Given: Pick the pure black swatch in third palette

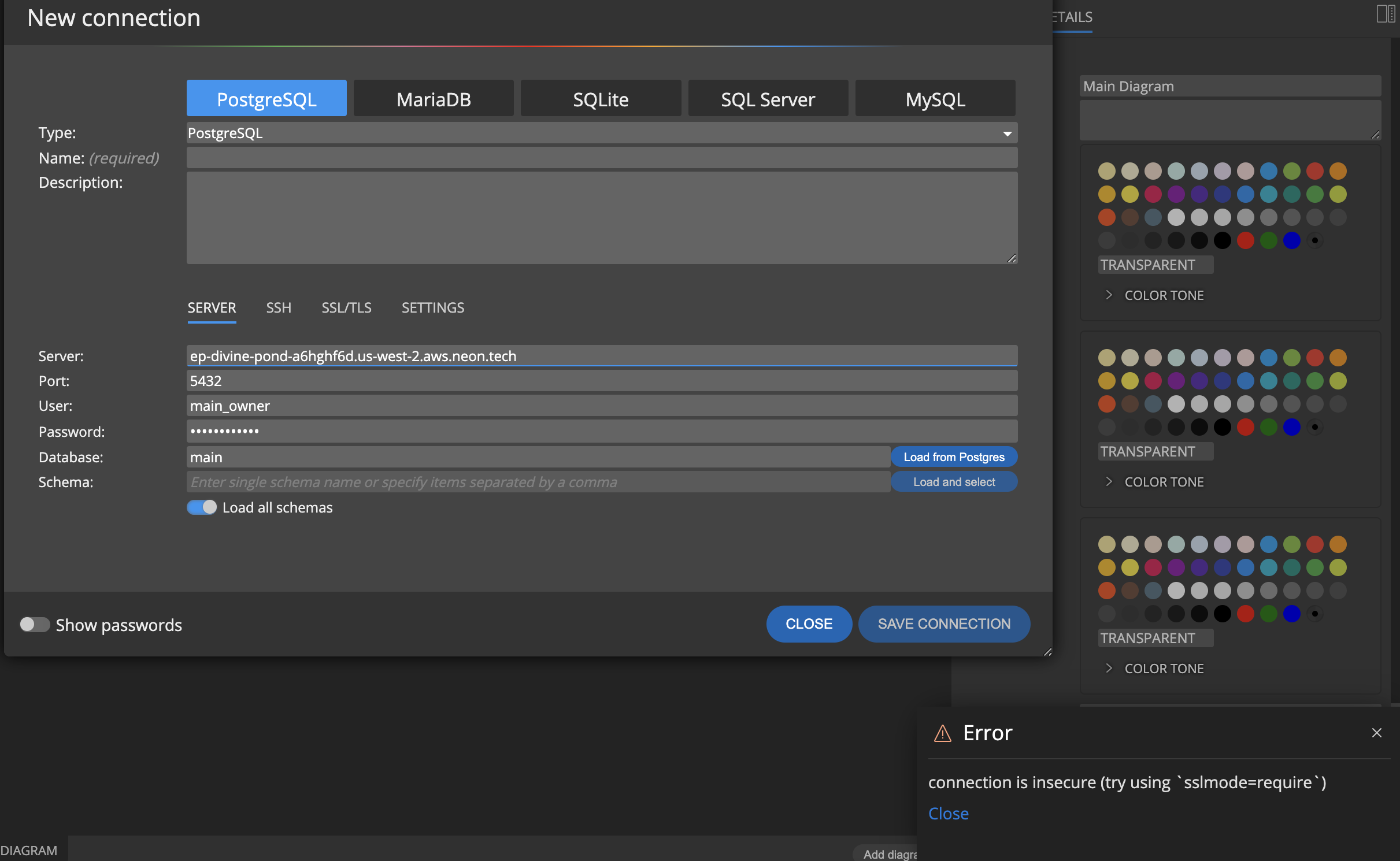Looking at the screenshot, I should click(x=1223, y=614).
